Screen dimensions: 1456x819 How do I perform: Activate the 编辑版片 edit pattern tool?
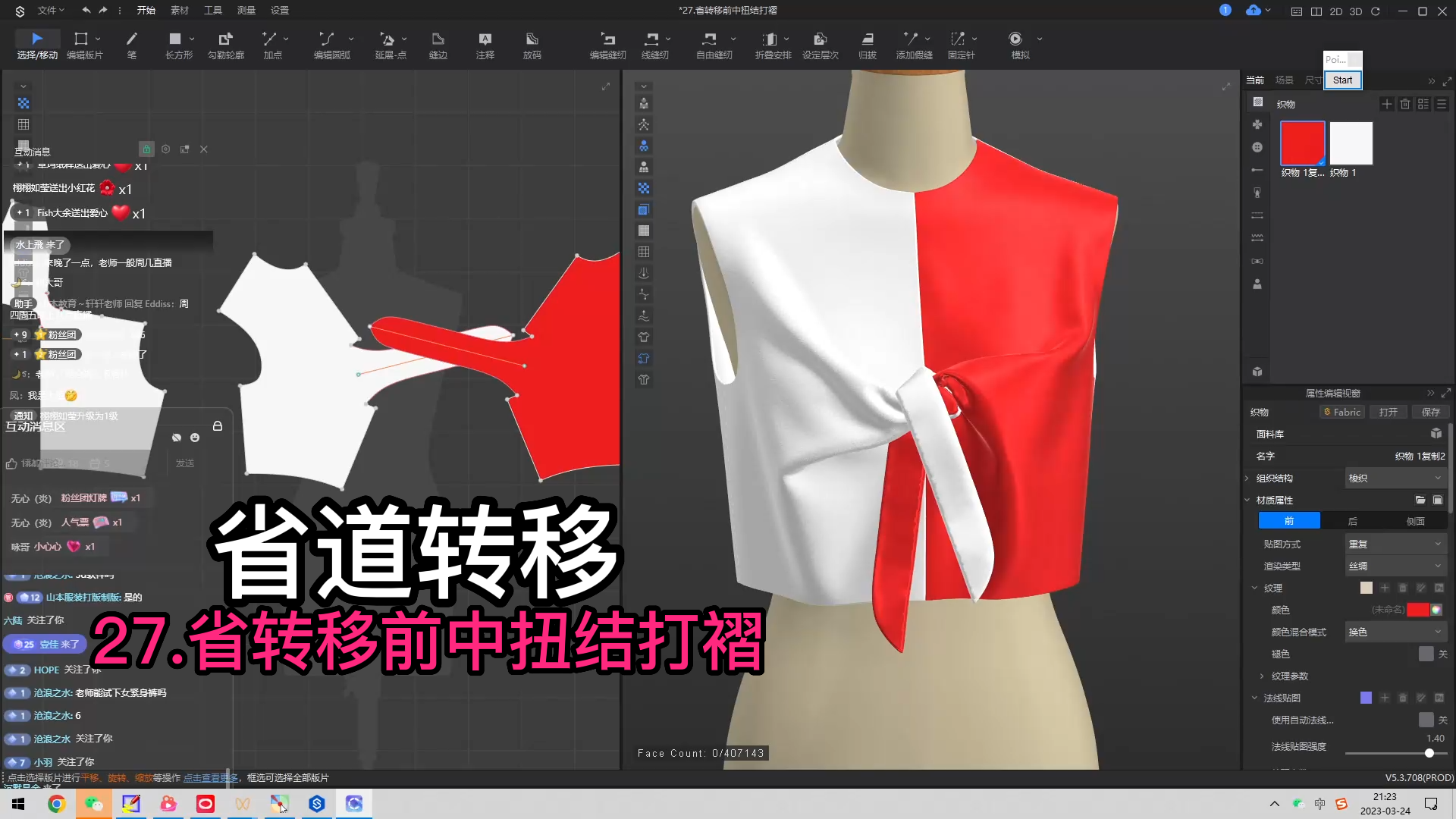pos(84,45)
